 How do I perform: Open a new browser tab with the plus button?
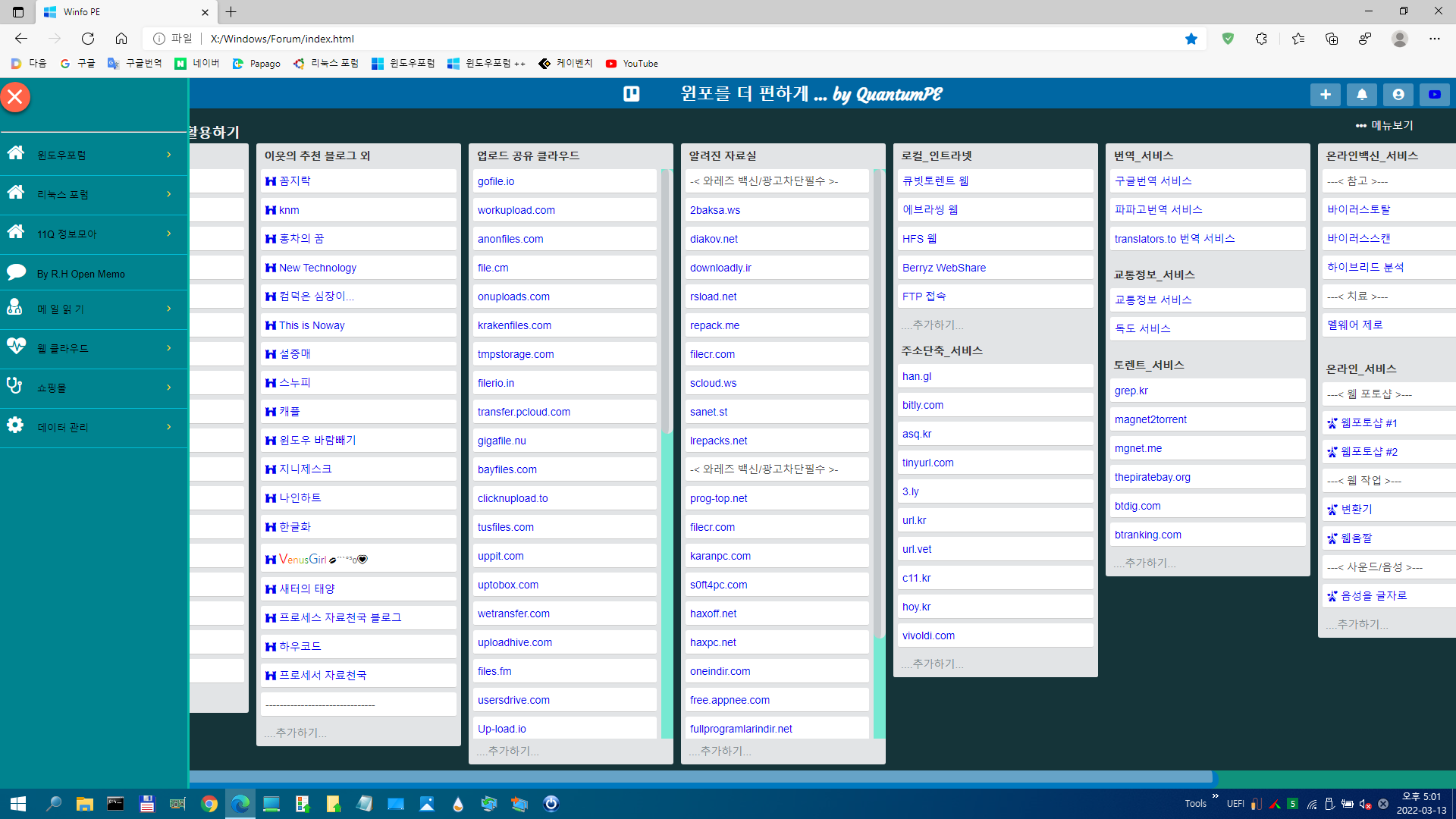click(231, 11)
